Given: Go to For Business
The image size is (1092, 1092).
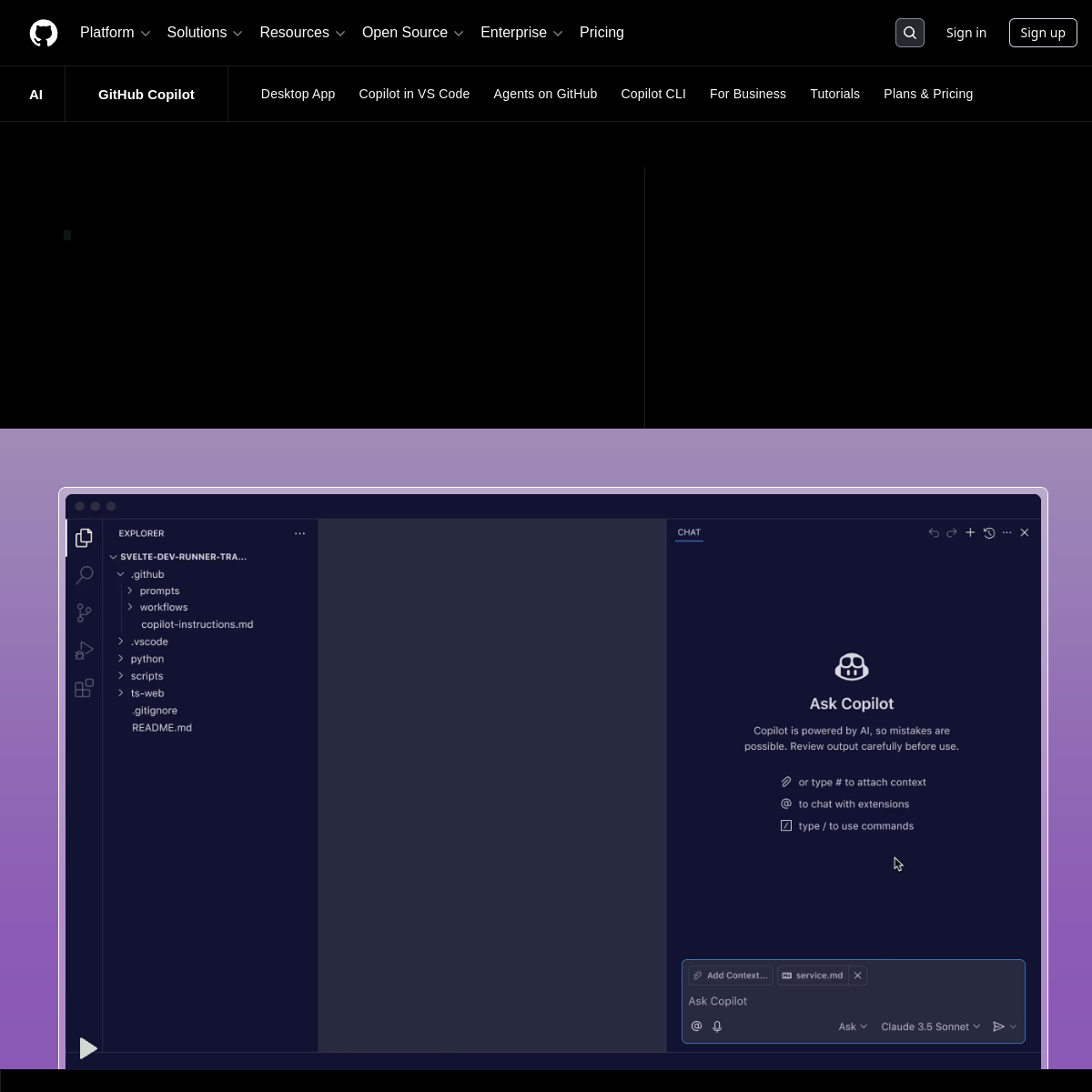Looking at the screenshot, I should tap(748, 94).
